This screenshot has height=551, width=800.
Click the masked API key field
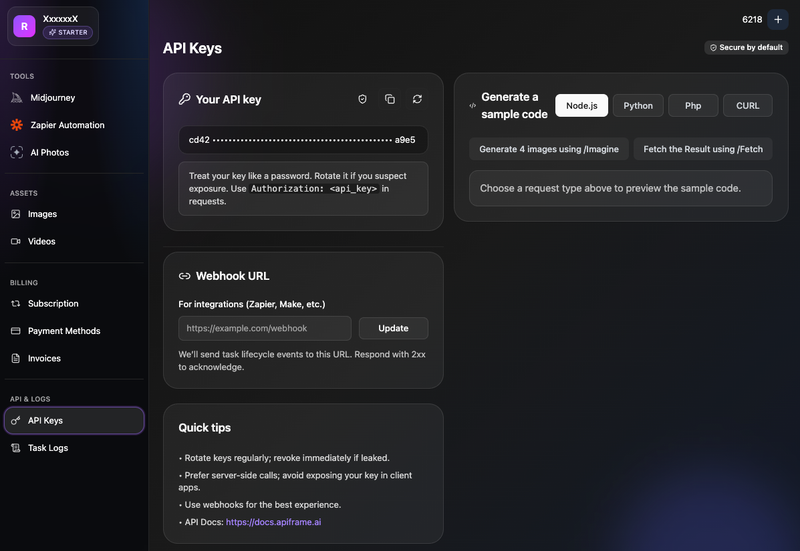pyautogui.click(x=303, y=140)
